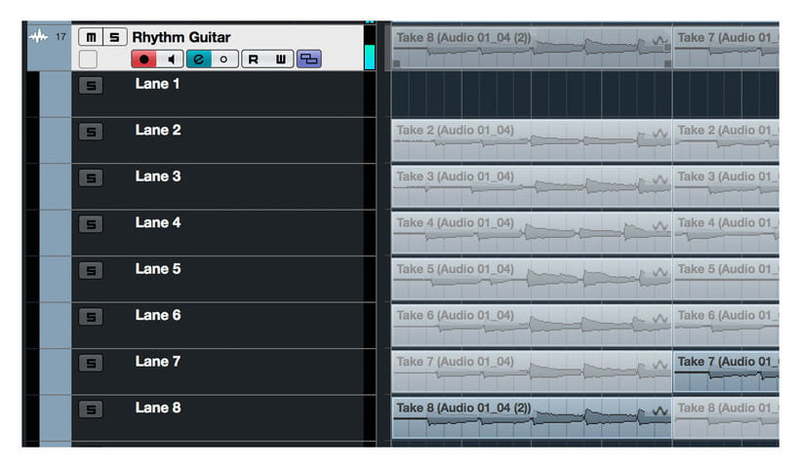
Task: Select Lane 6 label
Action: point(158,315)
